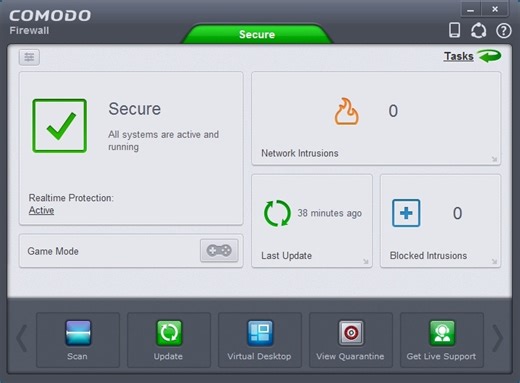Click 'All systems are active and running' text

pos(163,140)
